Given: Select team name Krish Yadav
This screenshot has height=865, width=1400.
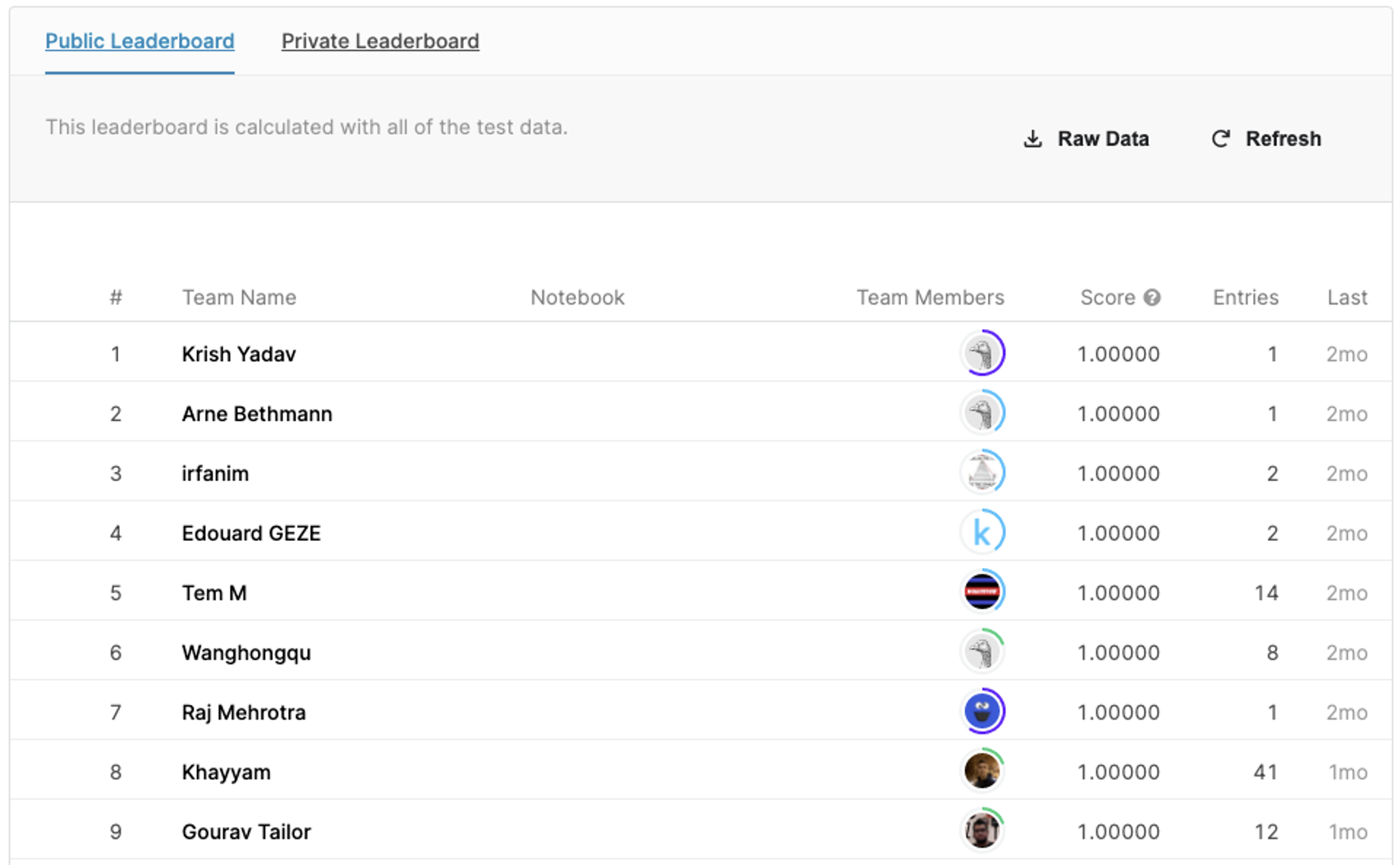Looking at the screenshot, I should pos(239,354).
